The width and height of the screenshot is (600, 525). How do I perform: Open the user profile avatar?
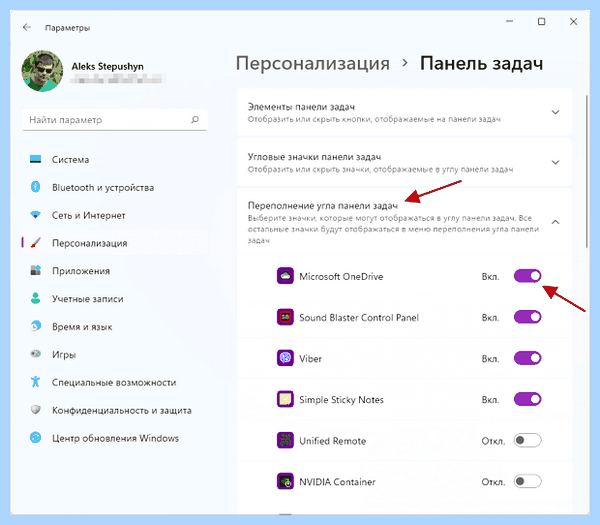pos(42,71)
